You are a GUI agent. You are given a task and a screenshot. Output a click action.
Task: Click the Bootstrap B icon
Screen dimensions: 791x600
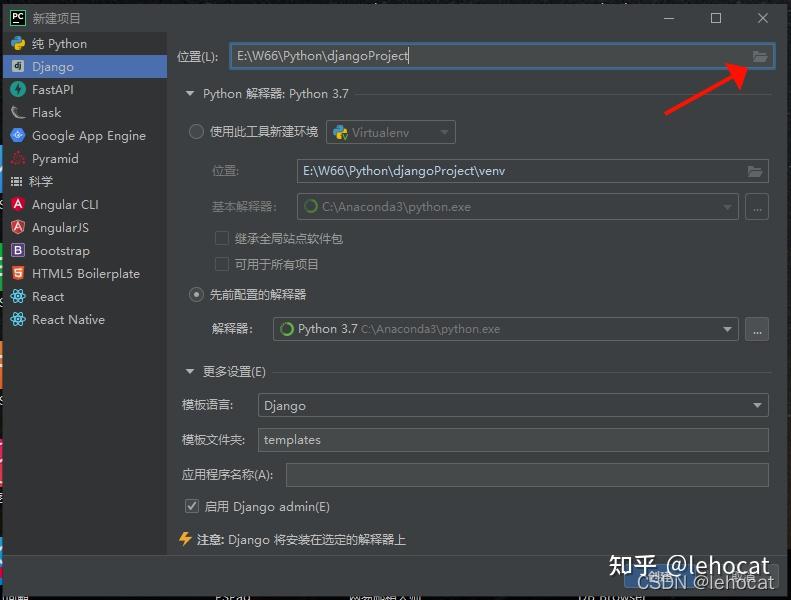pos(18,251)
